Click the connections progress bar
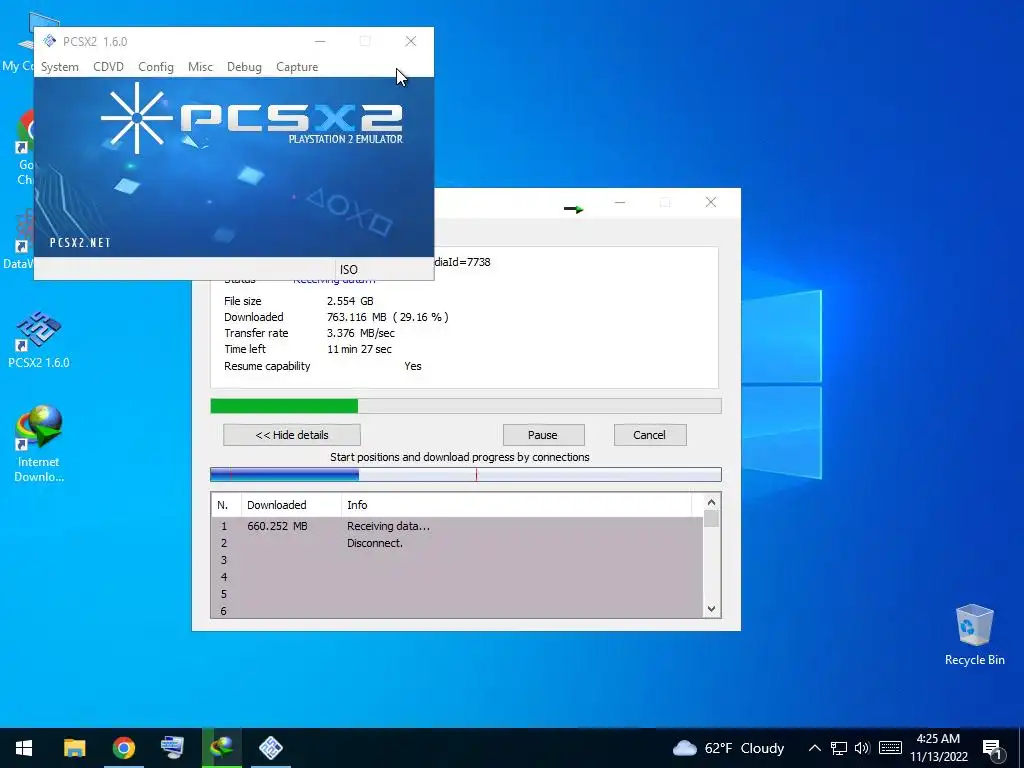 (466, 474)
